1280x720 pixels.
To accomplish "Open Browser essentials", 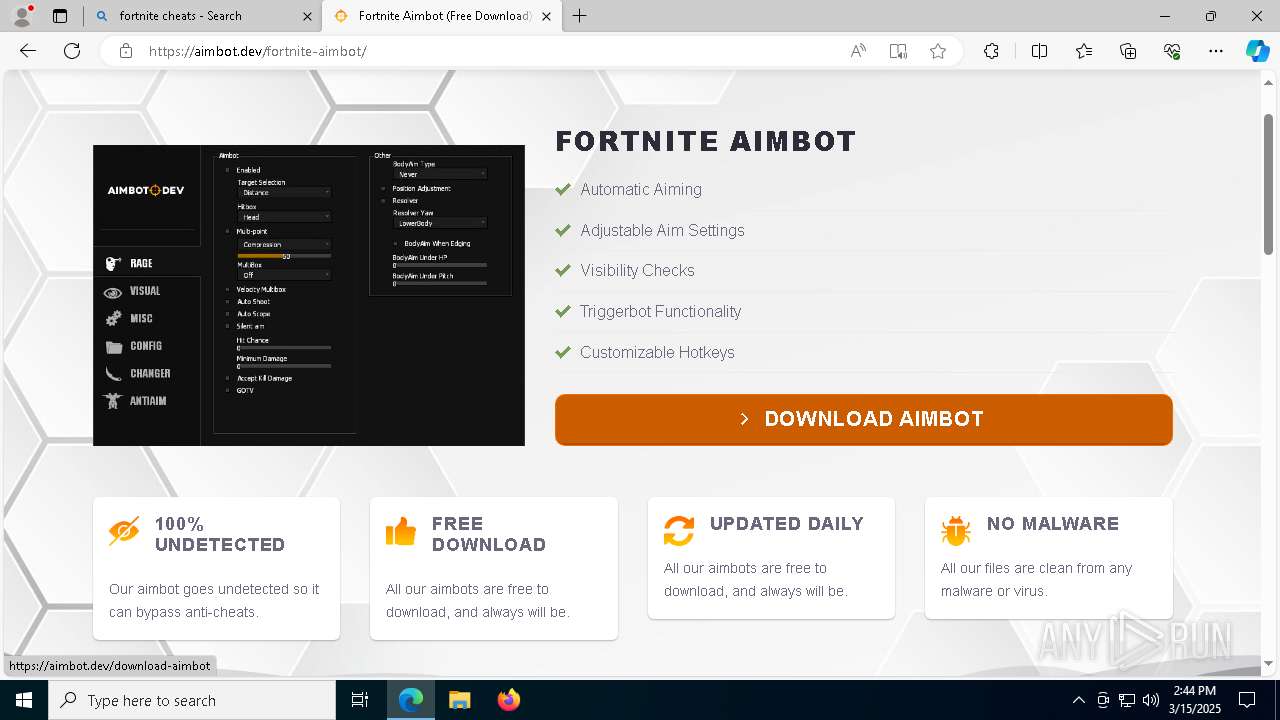I will coord(1172,51).
